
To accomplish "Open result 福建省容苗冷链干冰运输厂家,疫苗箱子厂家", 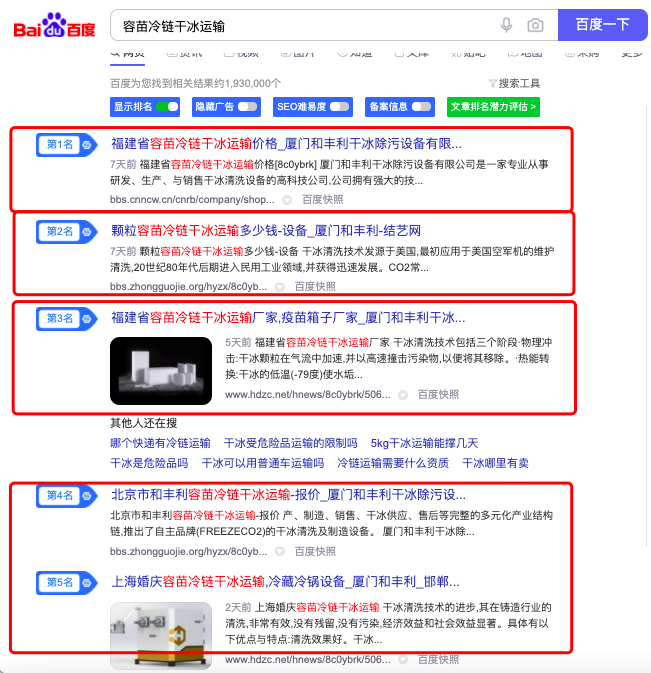I will click(288, 318).
